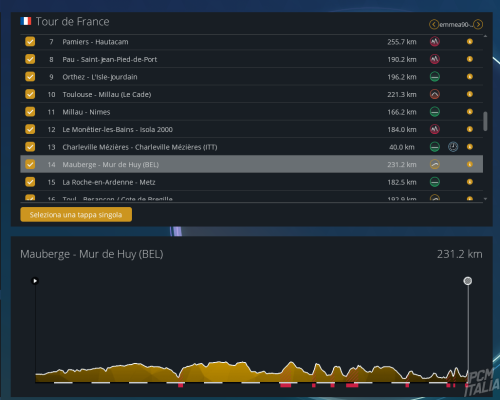Go to next user with right arrow
The height and width of the screenshot is (400, 500).
478,24
